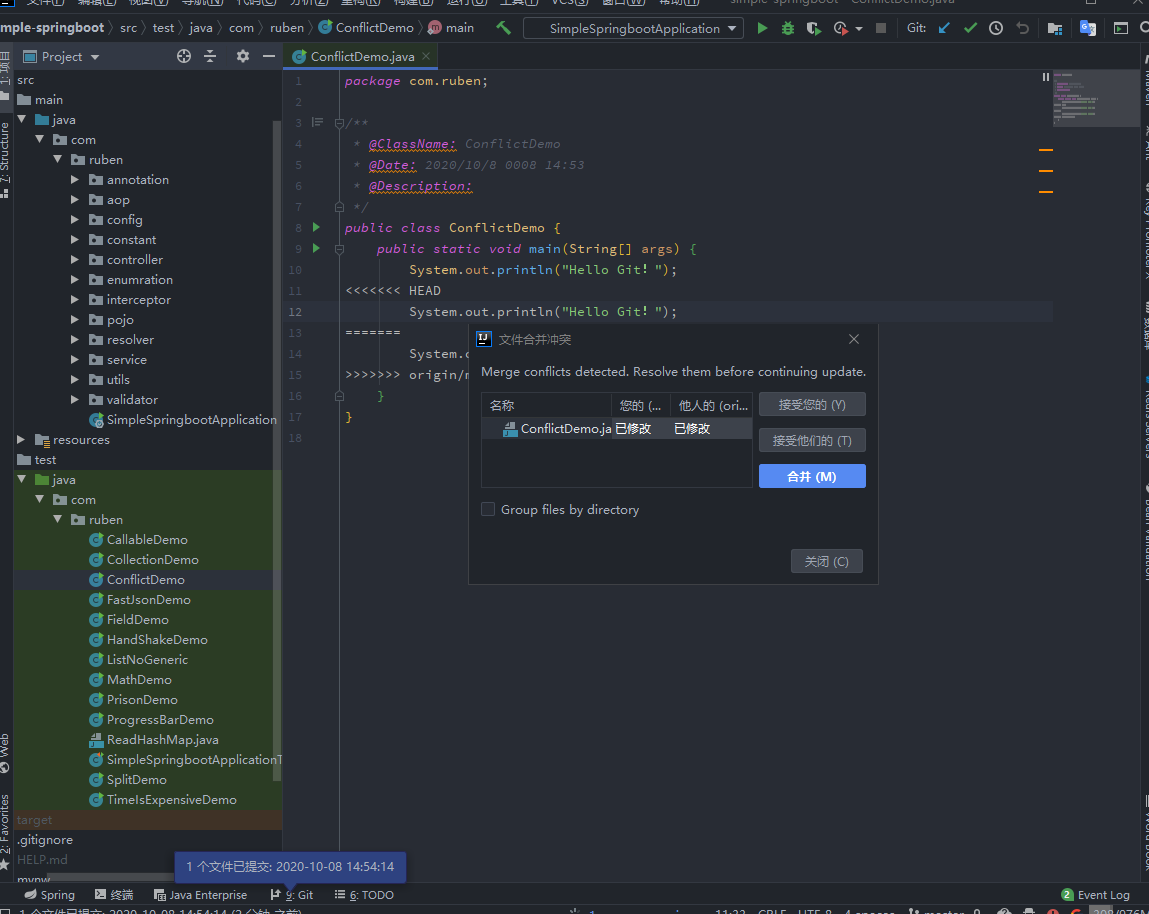Click the 合并 (M) merge button
Screen dimensions: 1149x914
(x=811, y=477)
